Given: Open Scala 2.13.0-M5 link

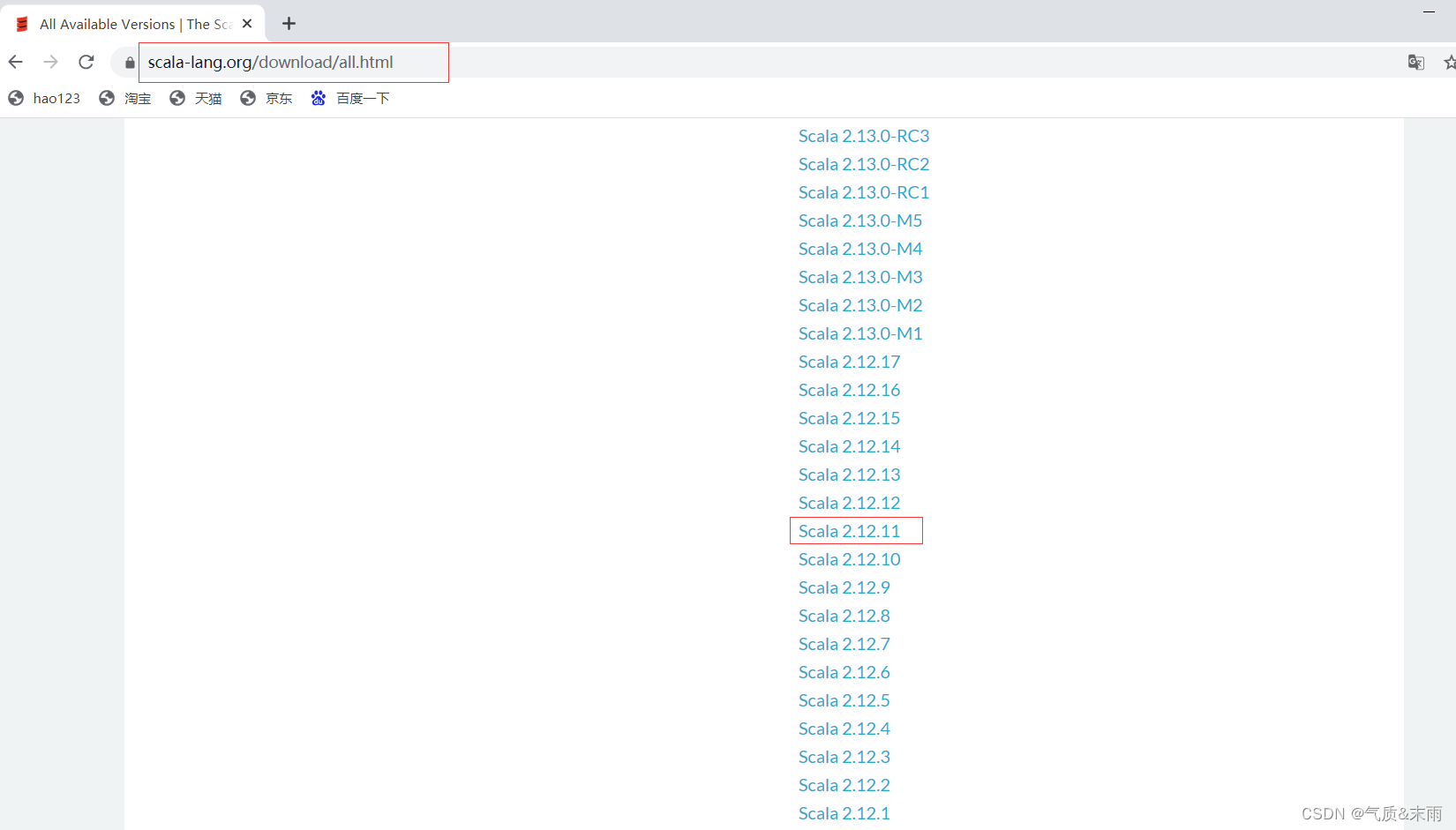Looking at the screenshot, I should [x=860, y=221].
